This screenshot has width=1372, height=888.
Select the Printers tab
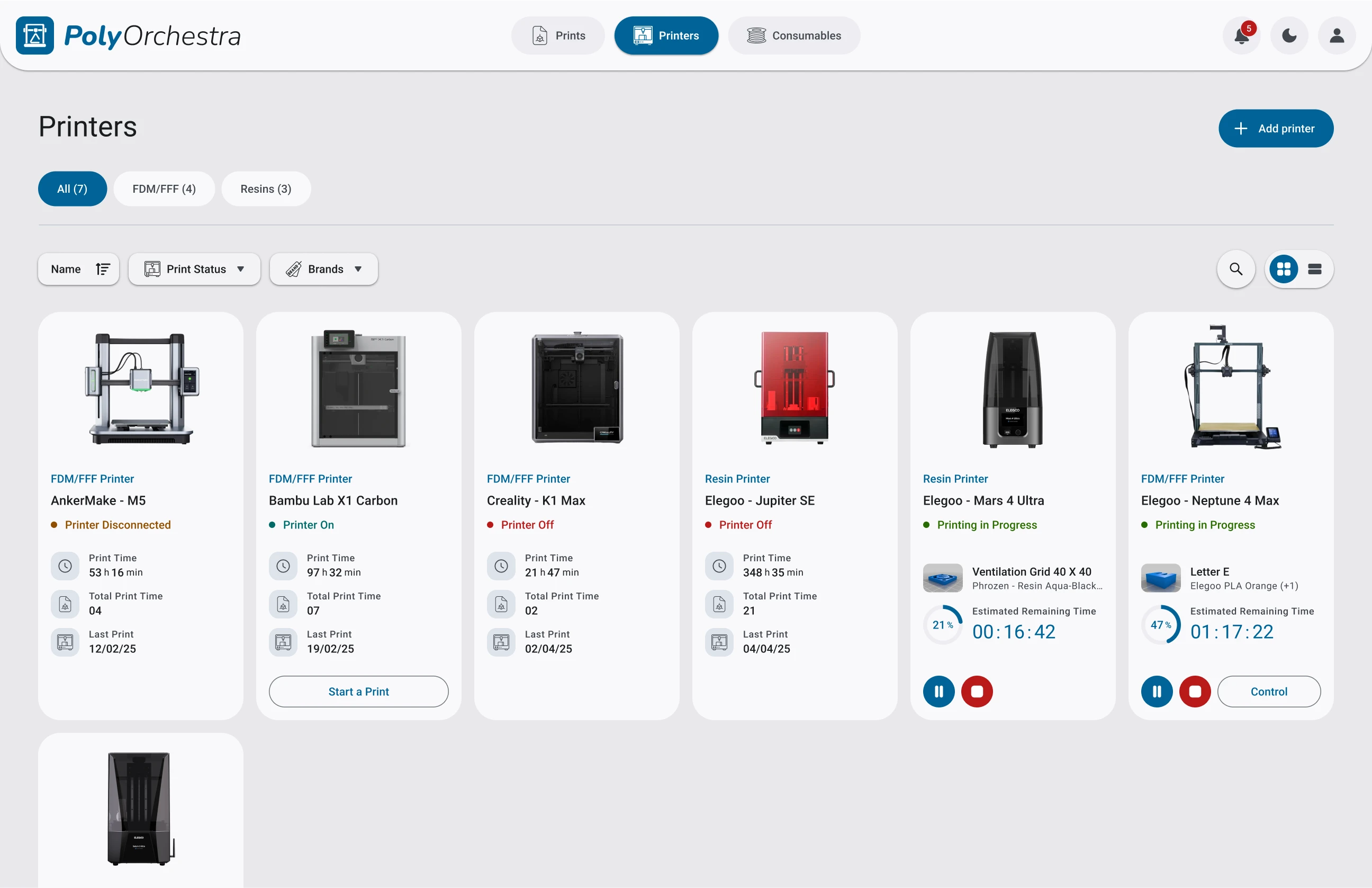[x=665, y=36]
